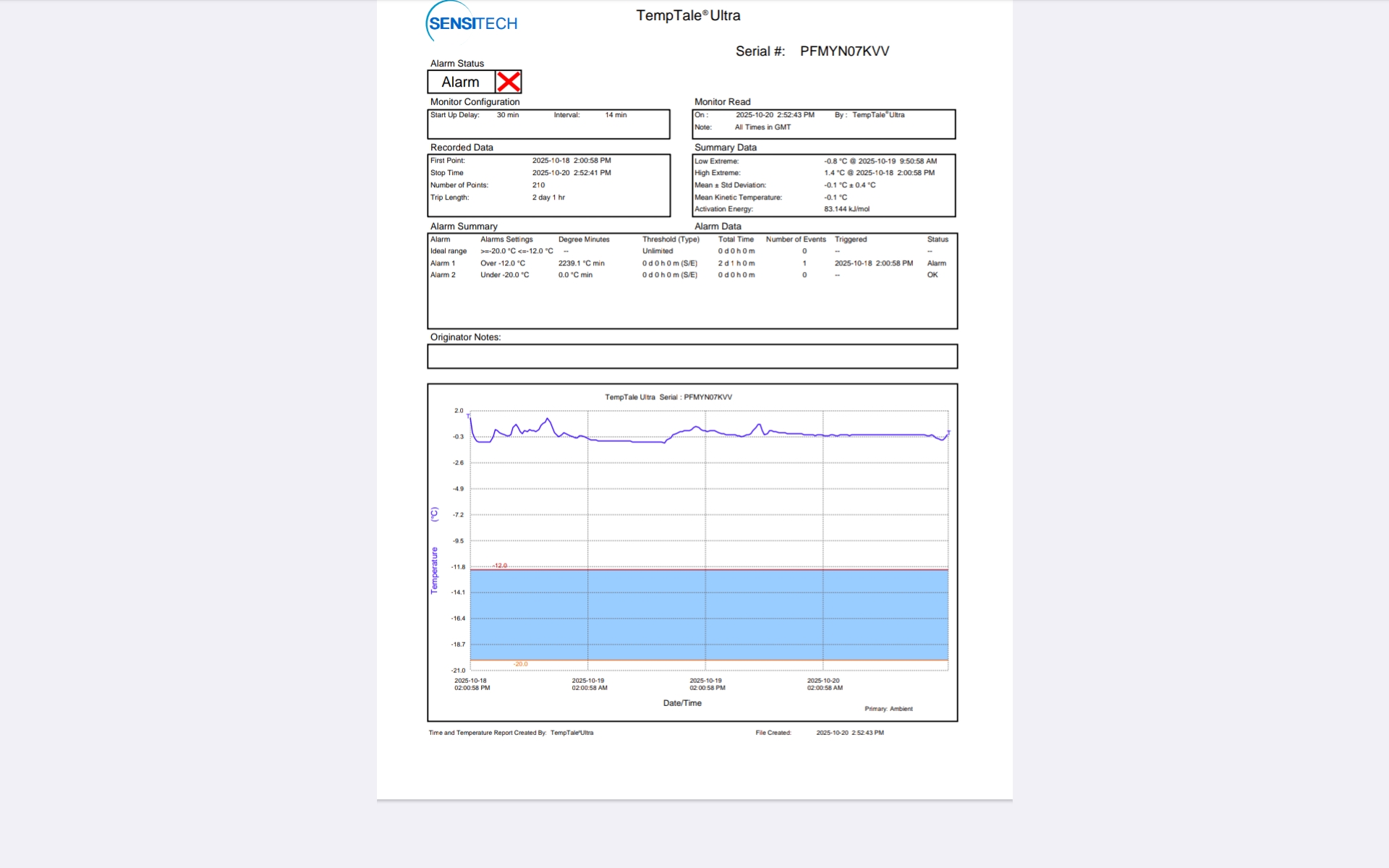Click the red X alarm icon
Viewport: 1389px width, 868px height.
coord(509,82)
